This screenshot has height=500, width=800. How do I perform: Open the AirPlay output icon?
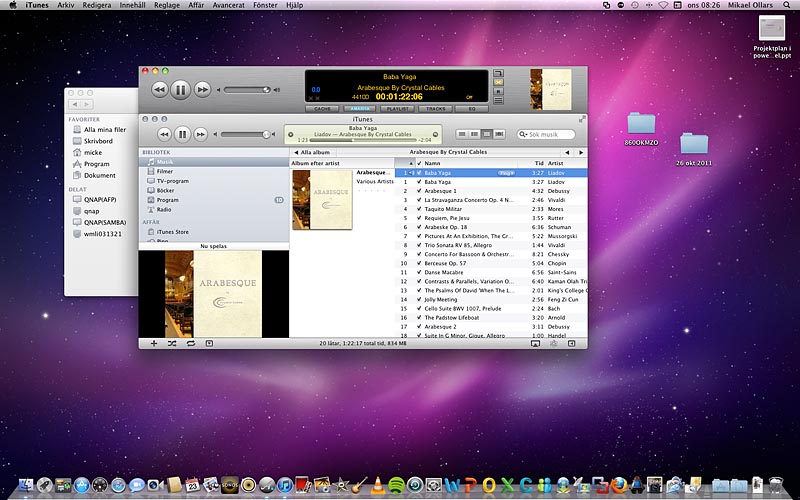535,343
